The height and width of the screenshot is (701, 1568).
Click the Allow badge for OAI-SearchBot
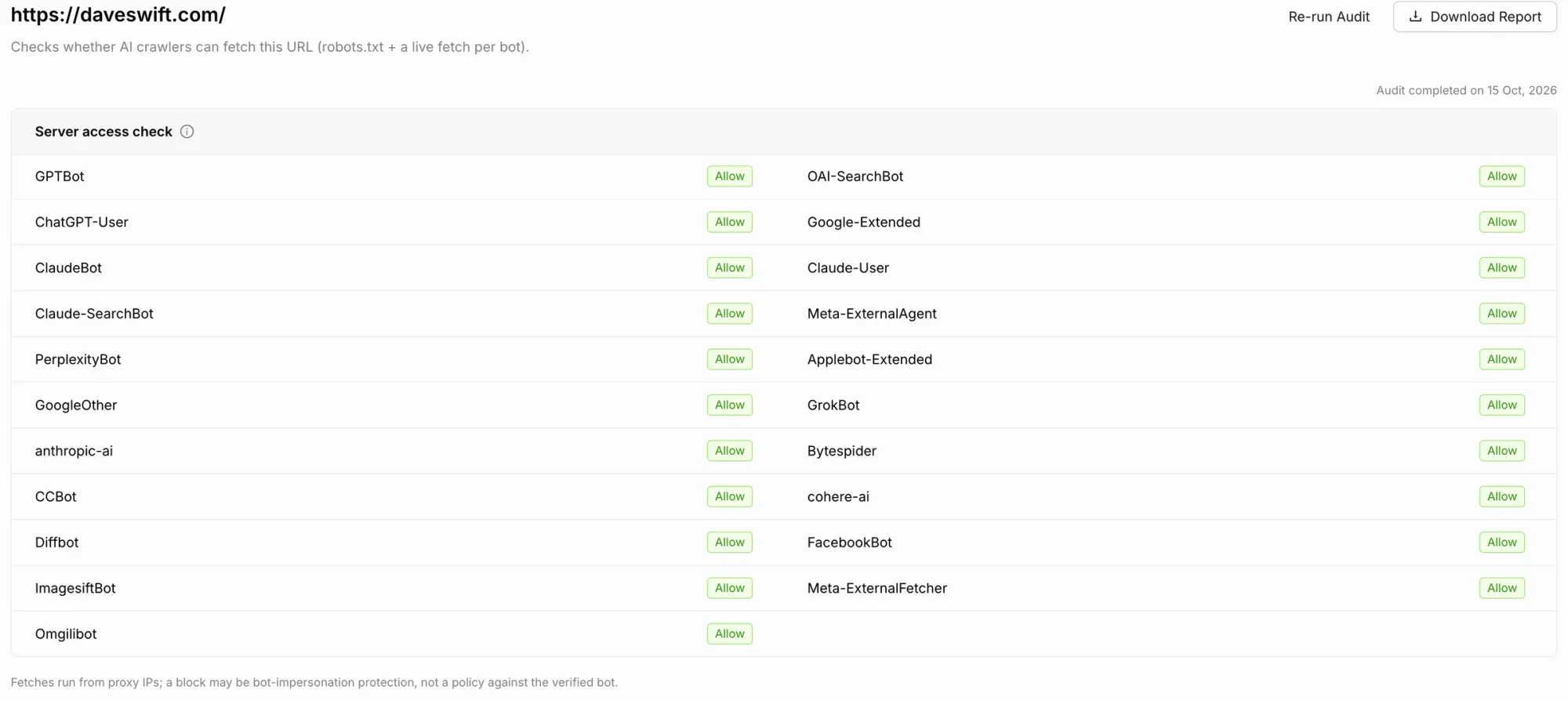tap(1502, 176)
